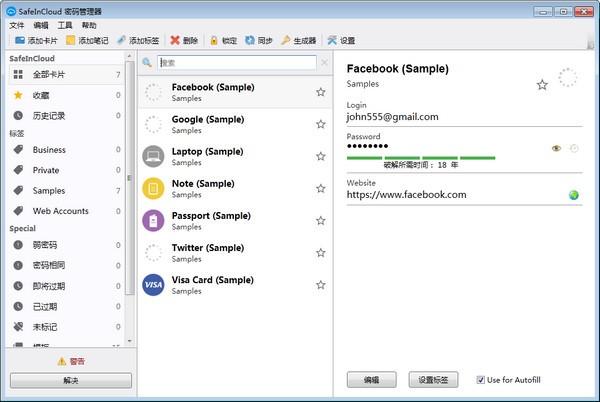Star the Note (Sample) list entry

pyautogui.click(x=321, y=189)
